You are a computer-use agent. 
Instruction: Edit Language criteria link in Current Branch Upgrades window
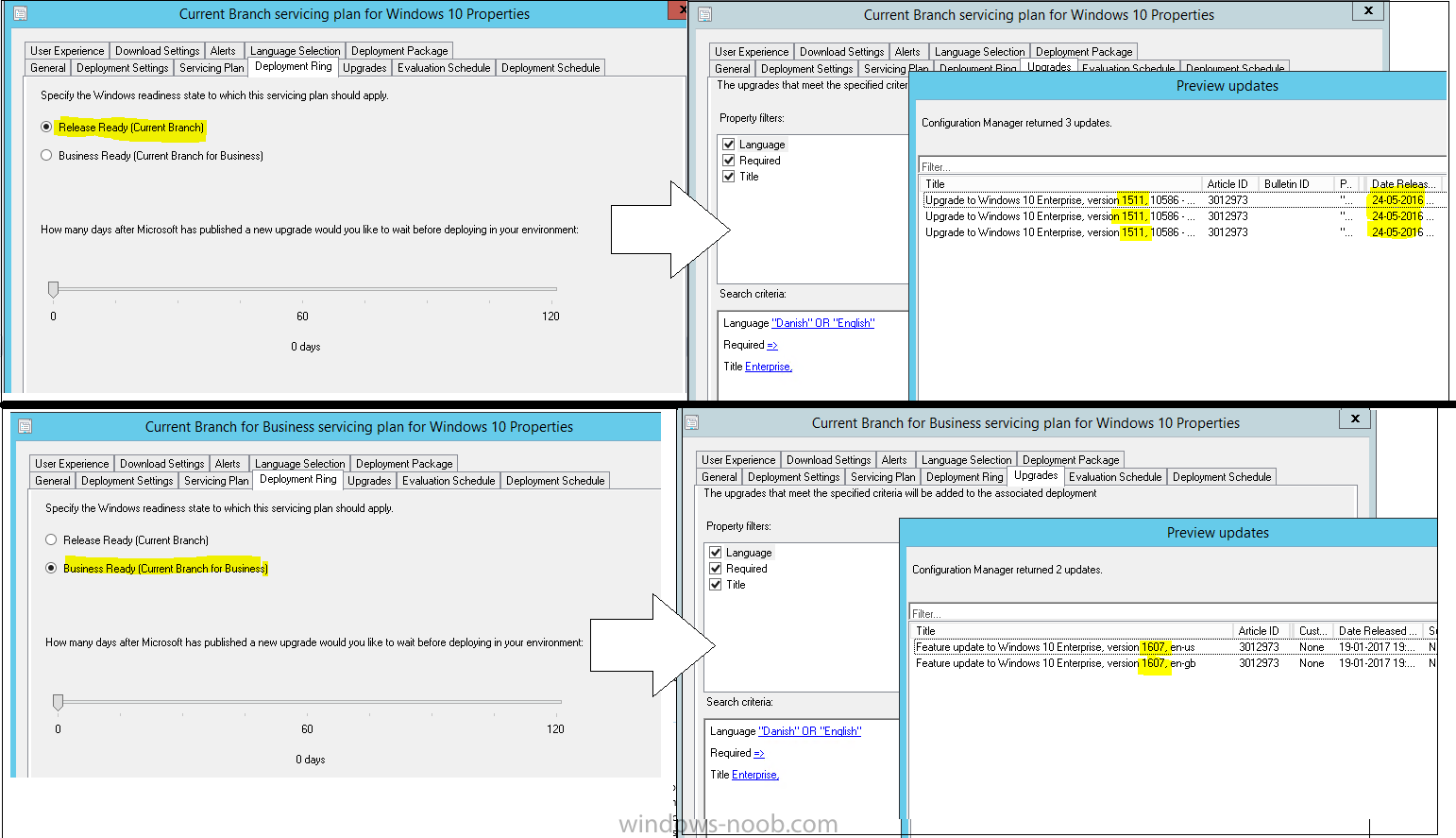(823, 323)
